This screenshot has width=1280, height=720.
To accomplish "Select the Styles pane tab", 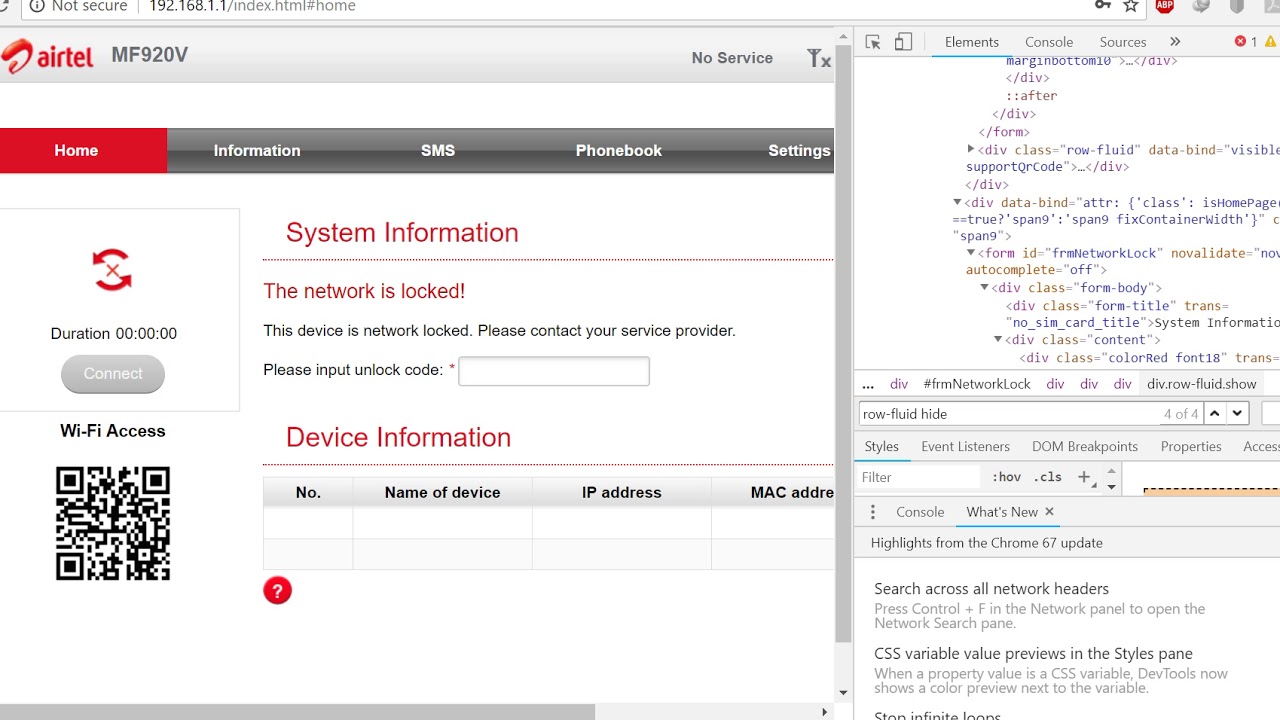I will (x=882, y=446).
